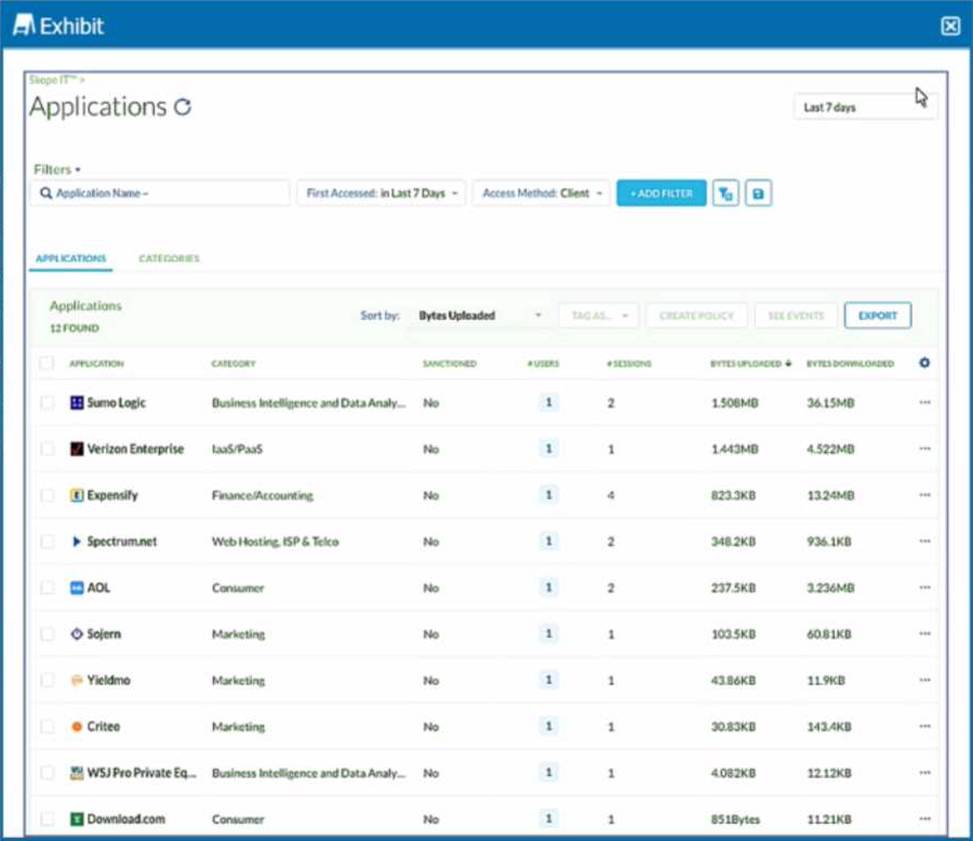Check the Spectrum.net row checkbox
Image resolution: width=973 pixels, height=841 pixels.
pyautogui.click(x=47, y=541)
